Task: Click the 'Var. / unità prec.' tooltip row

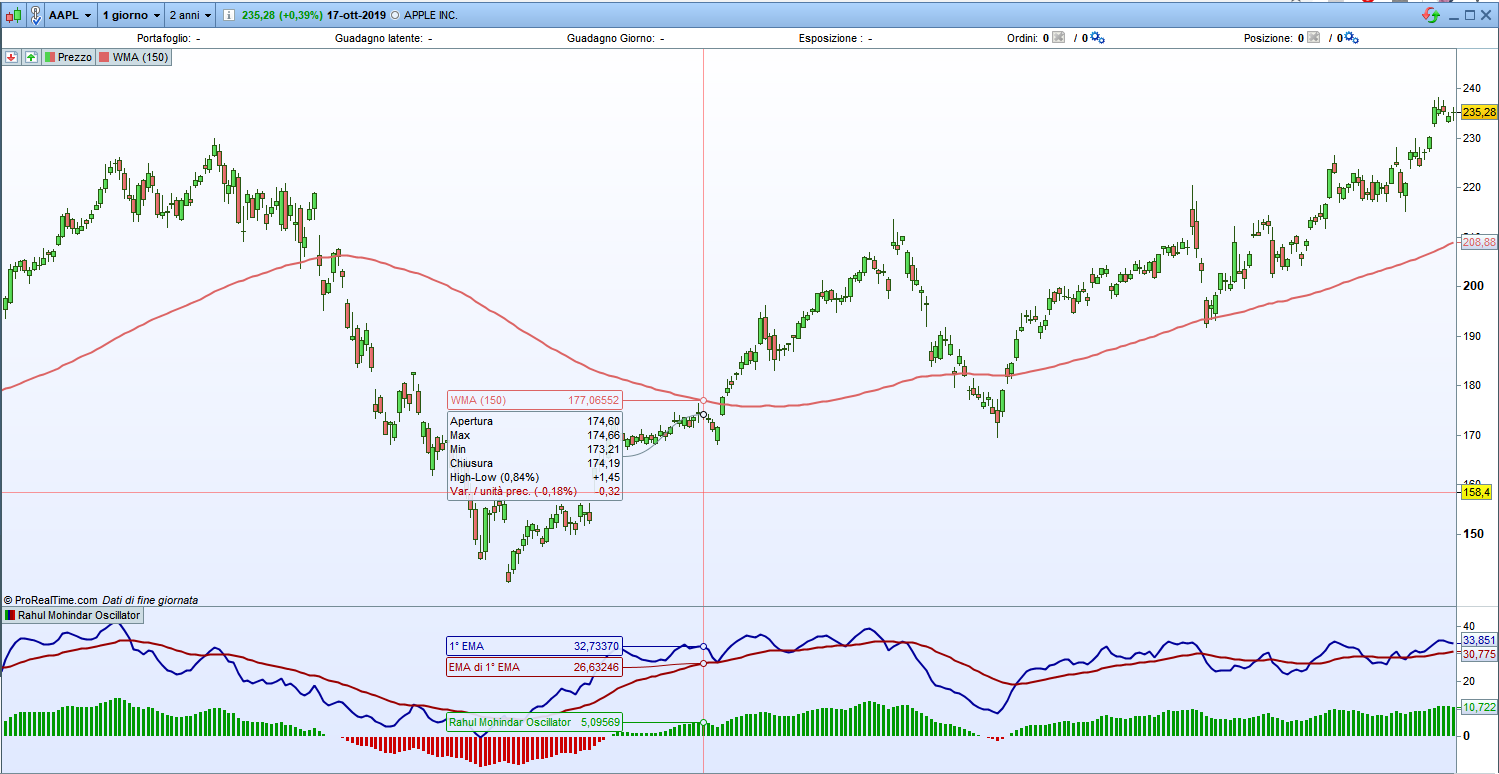Action: coord(534,491)
